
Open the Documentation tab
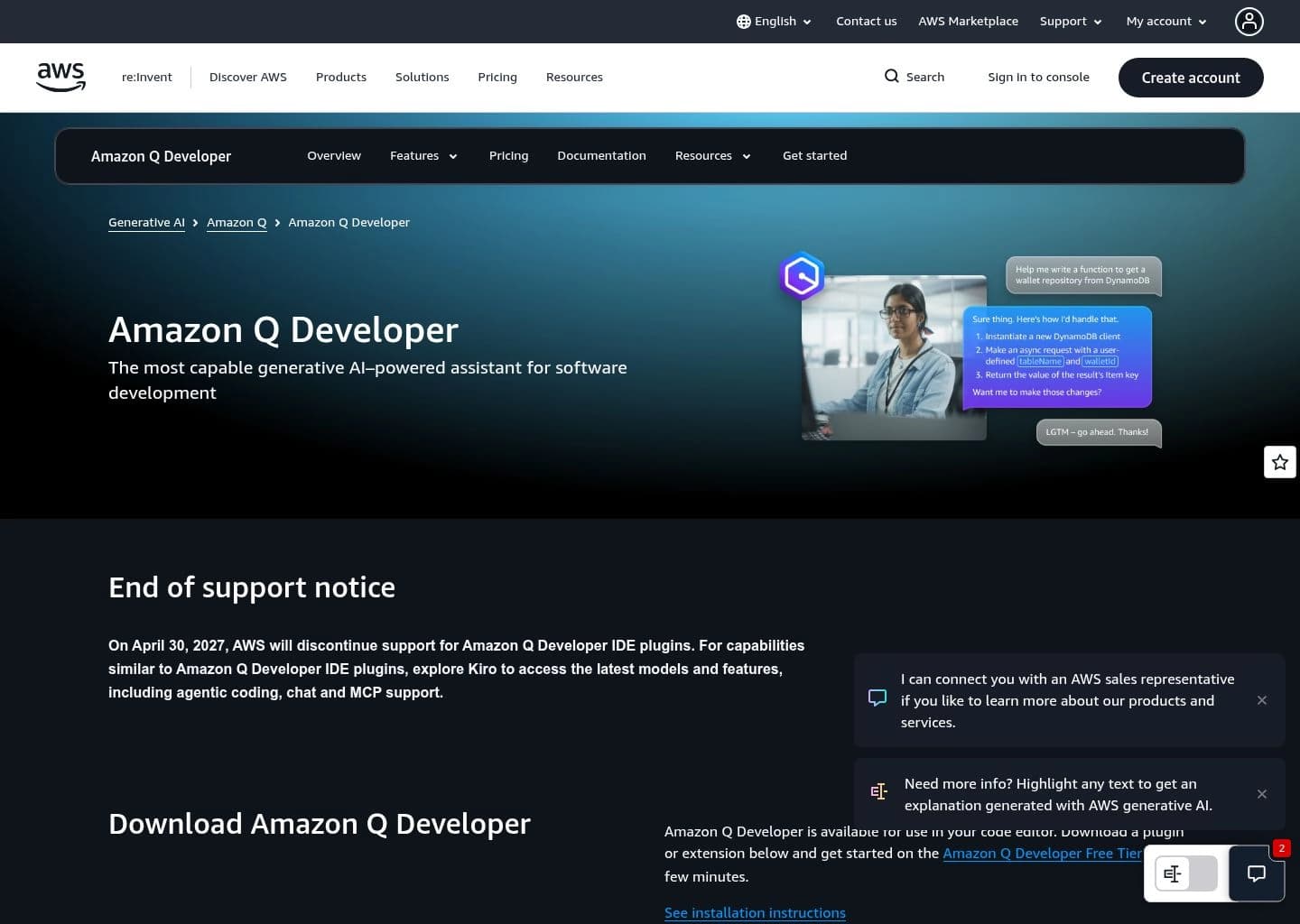tap(602, 156)
